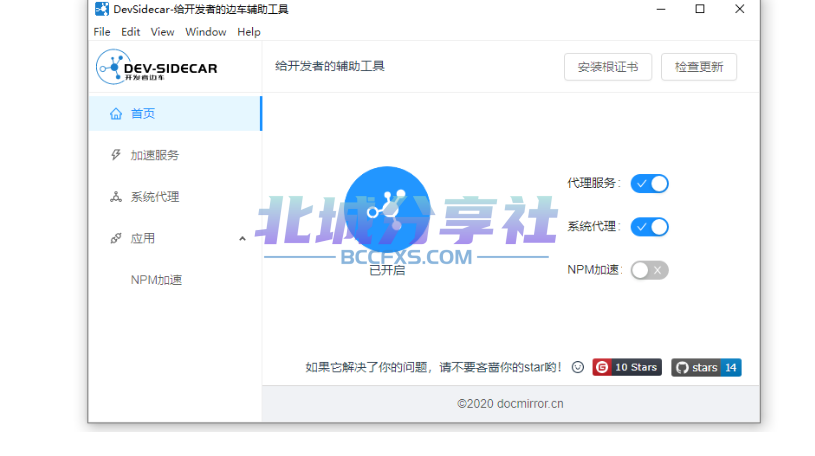
Task: Click the smiley face icon
Action: [577, 367]
